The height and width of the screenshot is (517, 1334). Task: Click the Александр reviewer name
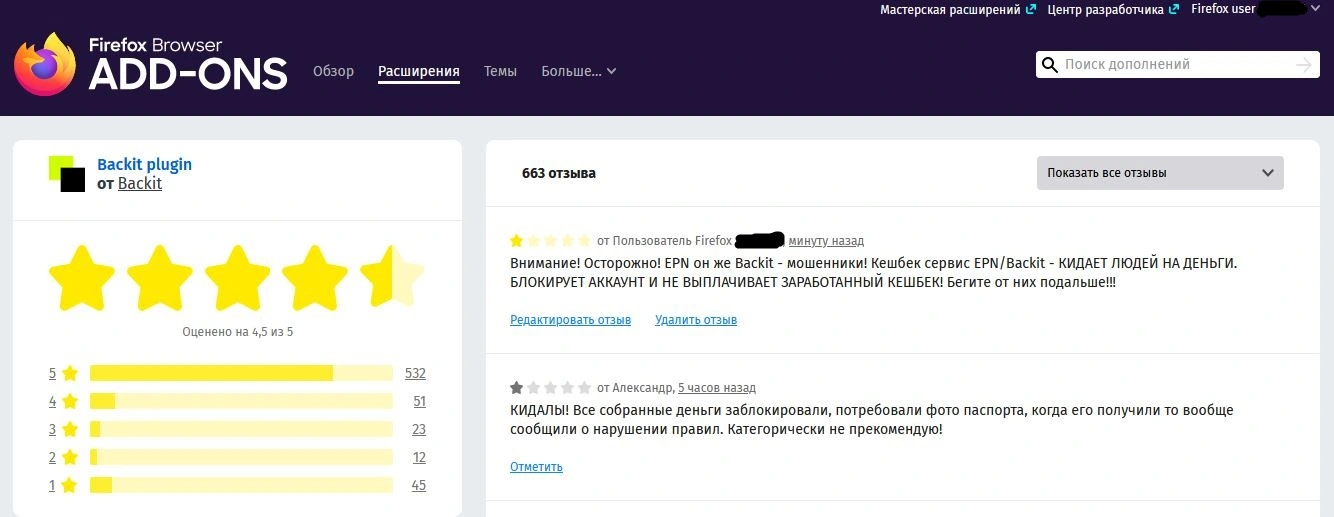[642, 388]
